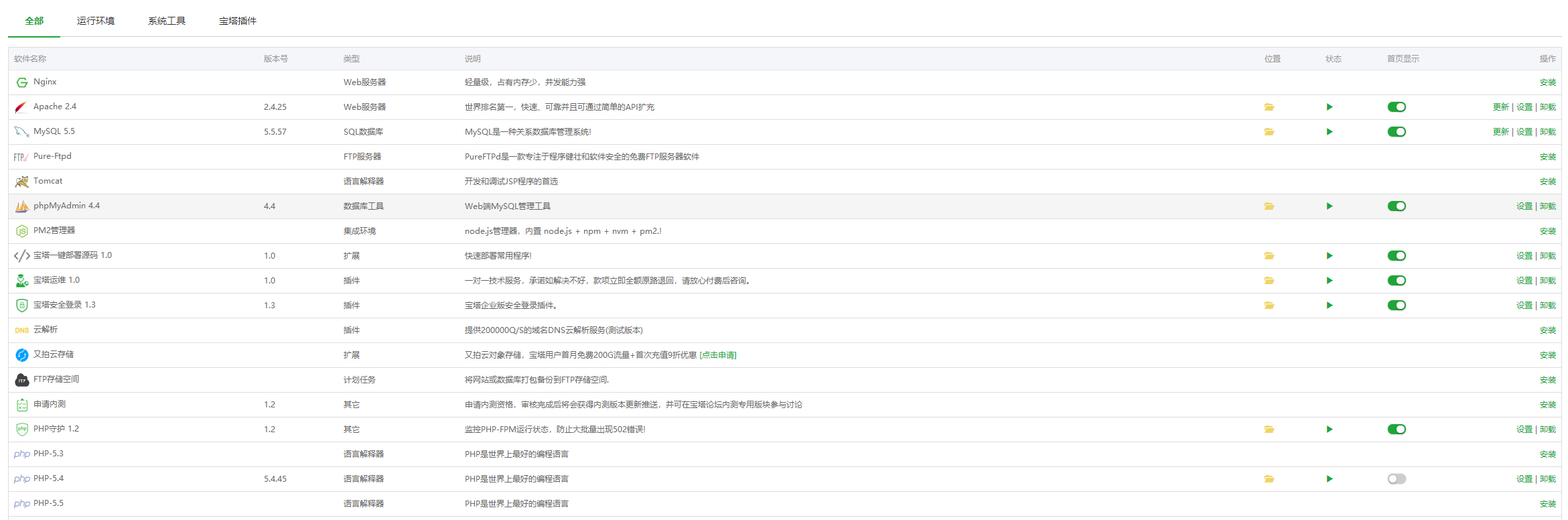Click 设置 for MySQL 5.5
Screen dimensions: 1568x520
(1524, 132)
